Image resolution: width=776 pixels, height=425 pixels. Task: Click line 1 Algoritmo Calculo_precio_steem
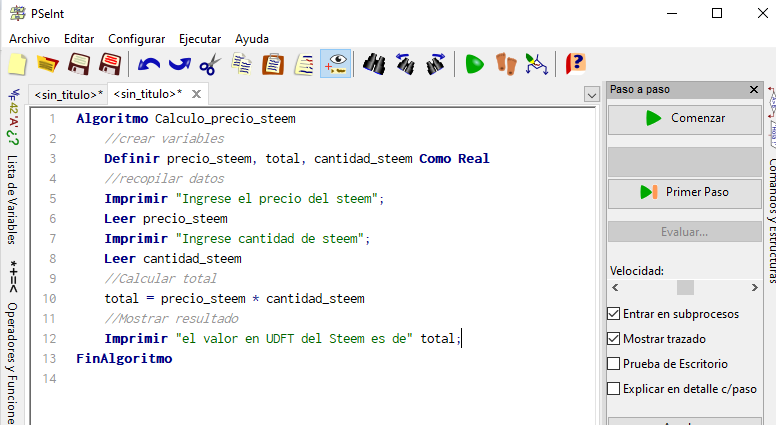click(186, 119)
